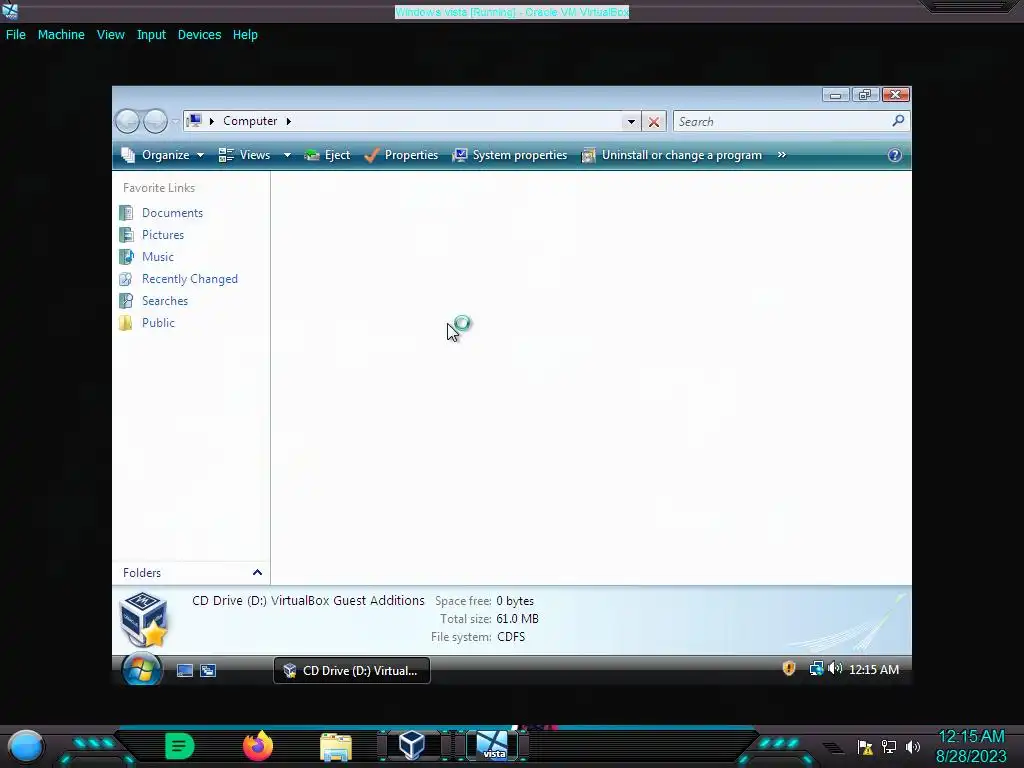Screen dimensions: 1024x768
Task: Open the address bar history dropdown
Action: [x=631, y=121]
